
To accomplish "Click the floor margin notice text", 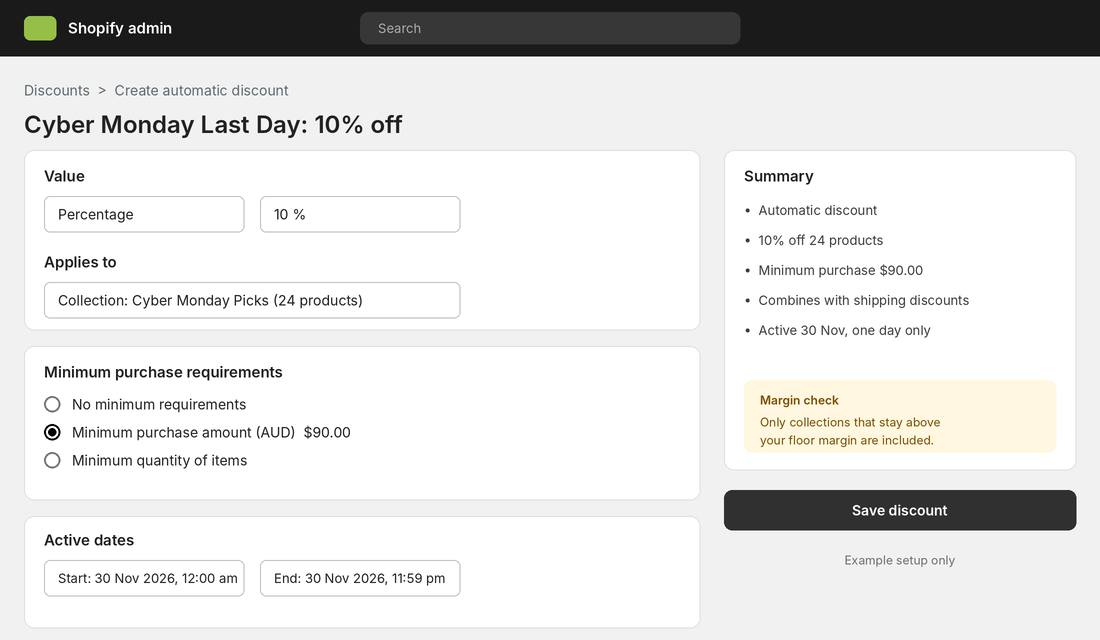I will [850, 431].
